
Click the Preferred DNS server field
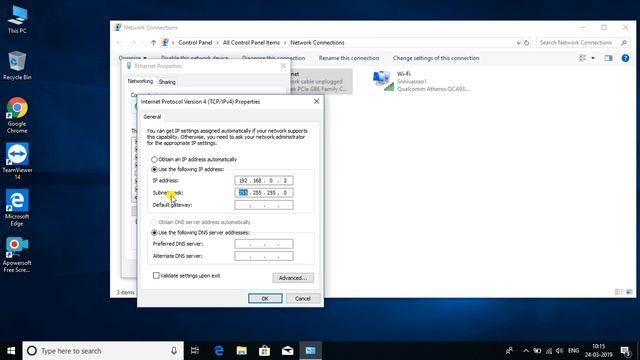[264, 244]
